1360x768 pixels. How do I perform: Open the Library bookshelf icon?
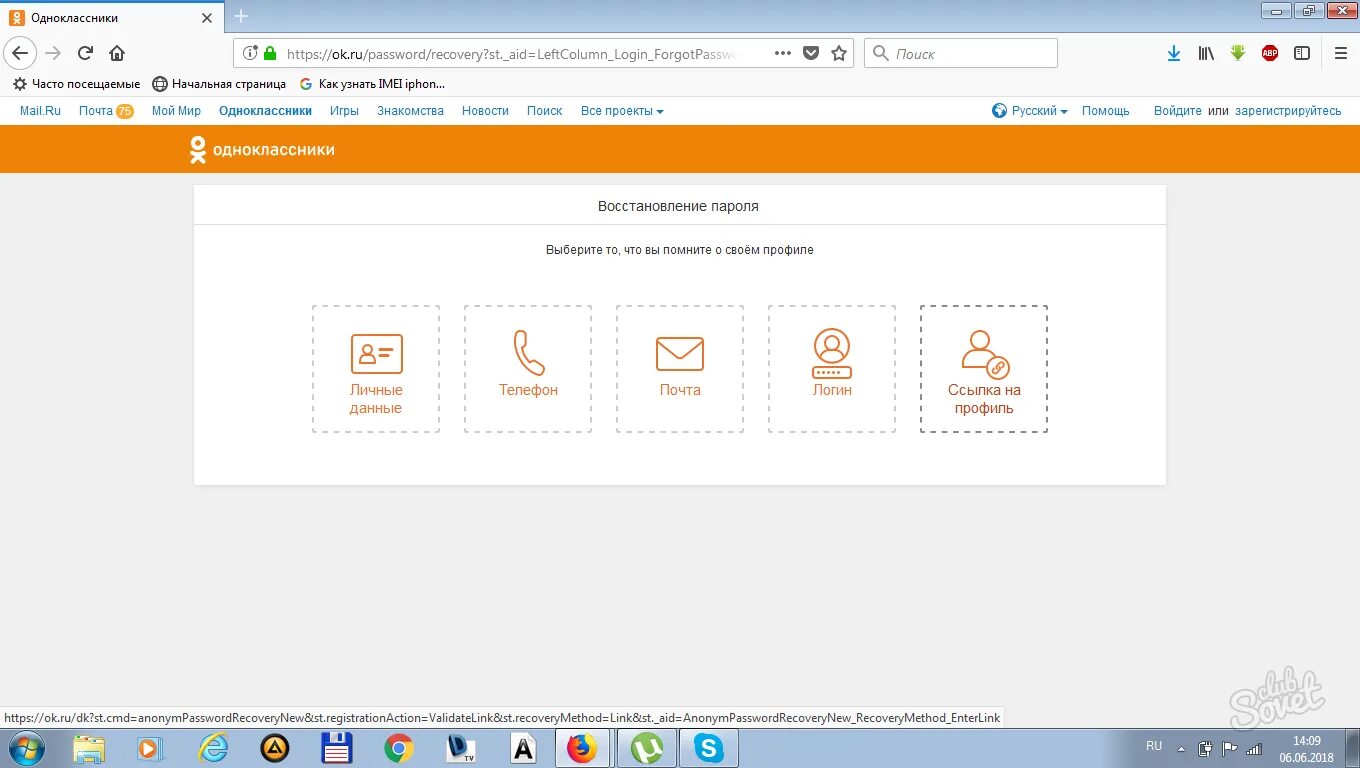pos(1206,53)
